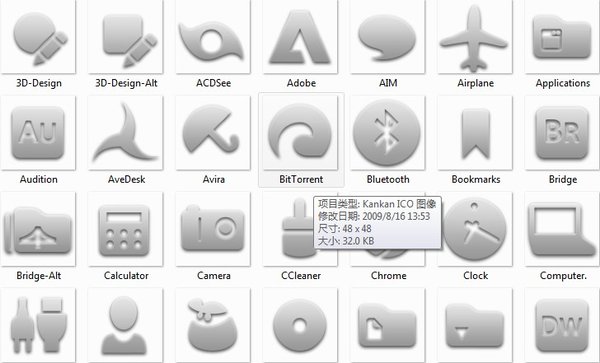Choose the Bridge BR icon
The image size is (600, 363).
tap(562, 133)
